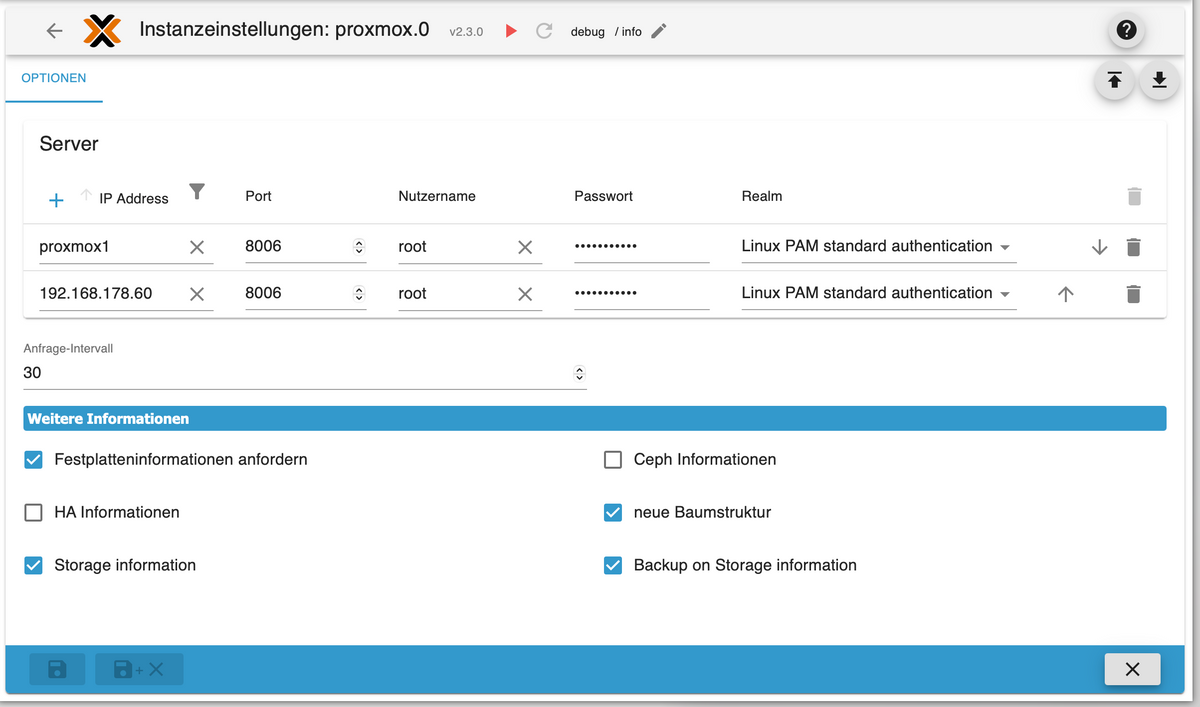Click the Nutzername column header
The height and width of the screenshot is (707, 1200).
[437, 196]
